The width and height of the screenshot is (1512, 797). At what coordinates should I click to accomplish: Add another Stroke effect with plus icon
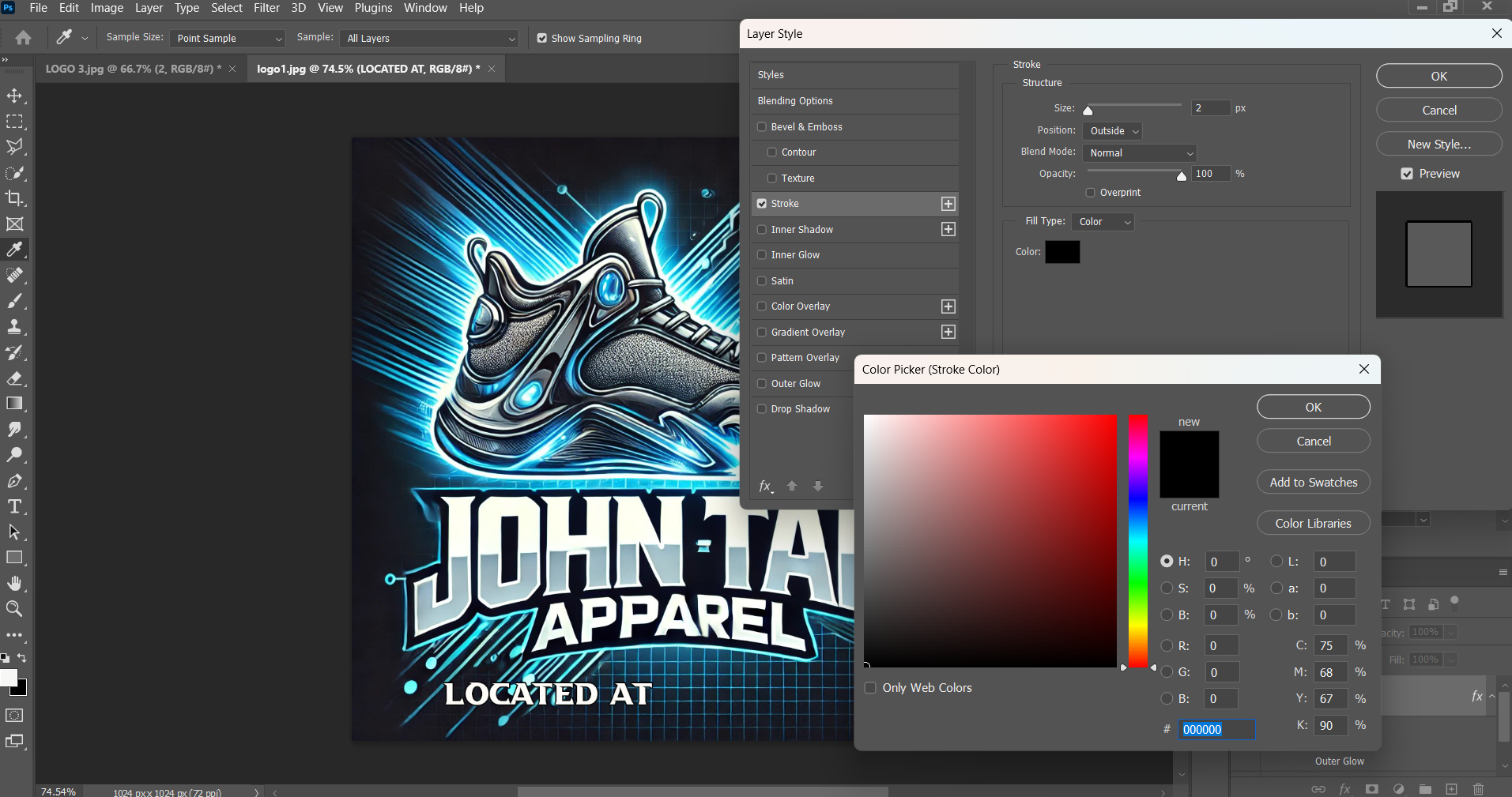(948, 204)
